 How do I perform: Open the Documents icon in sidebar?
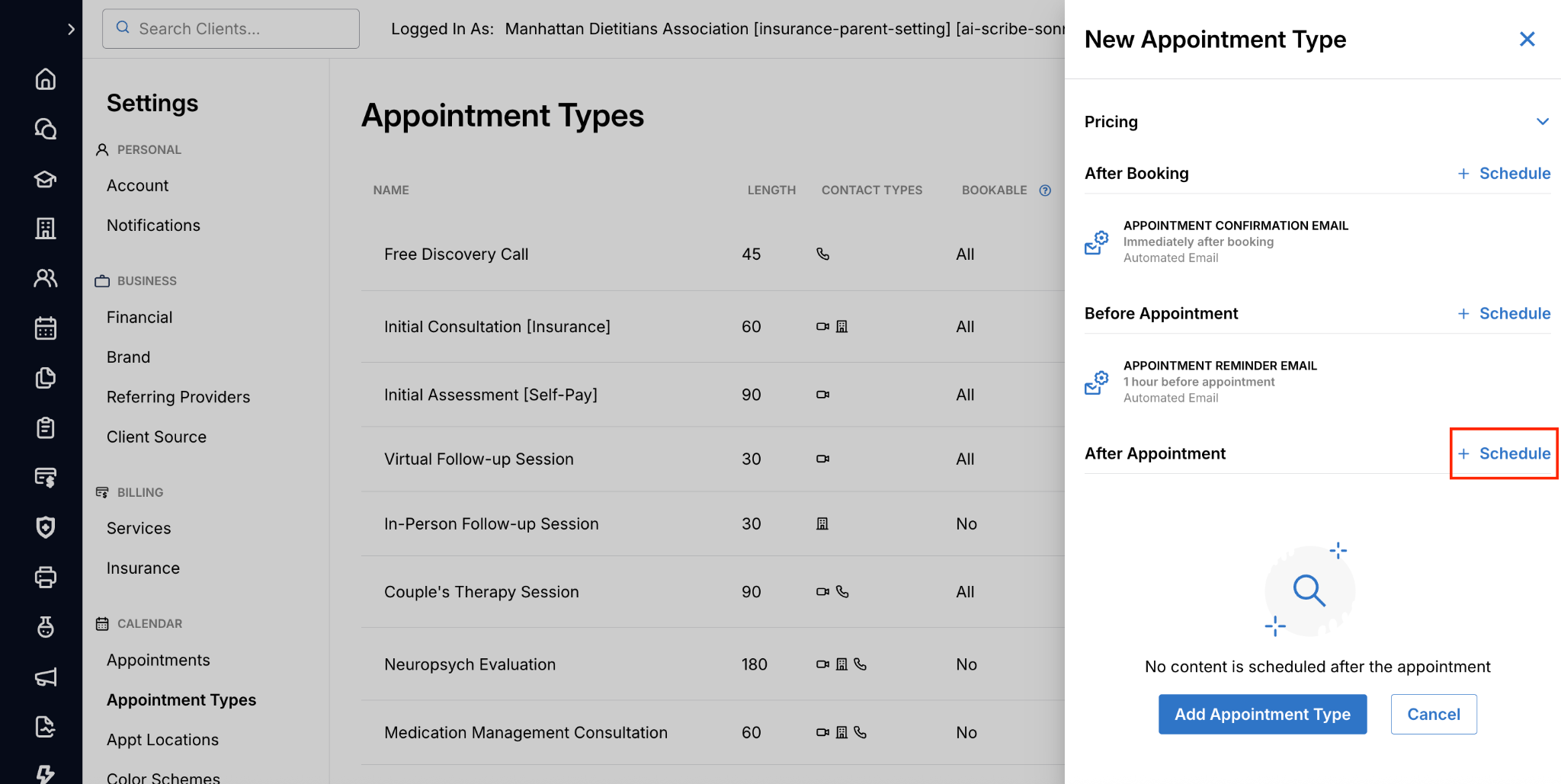pos(46,378)
